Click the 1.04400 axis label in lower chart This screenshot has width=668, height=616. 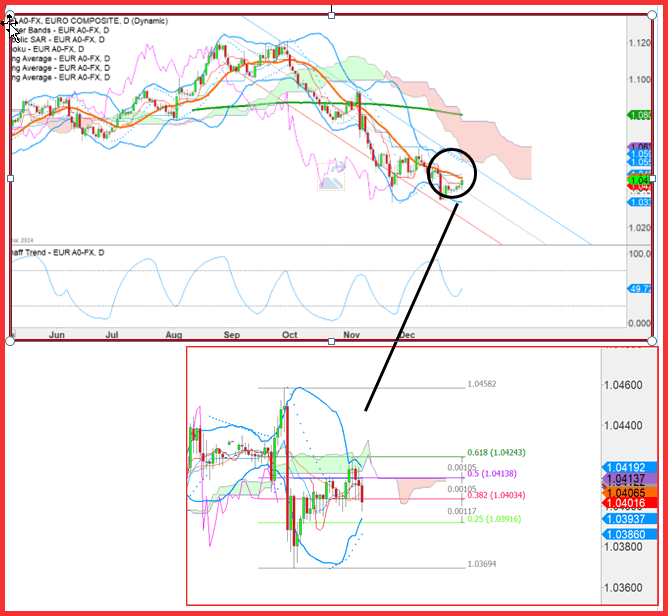click(623, 426)
